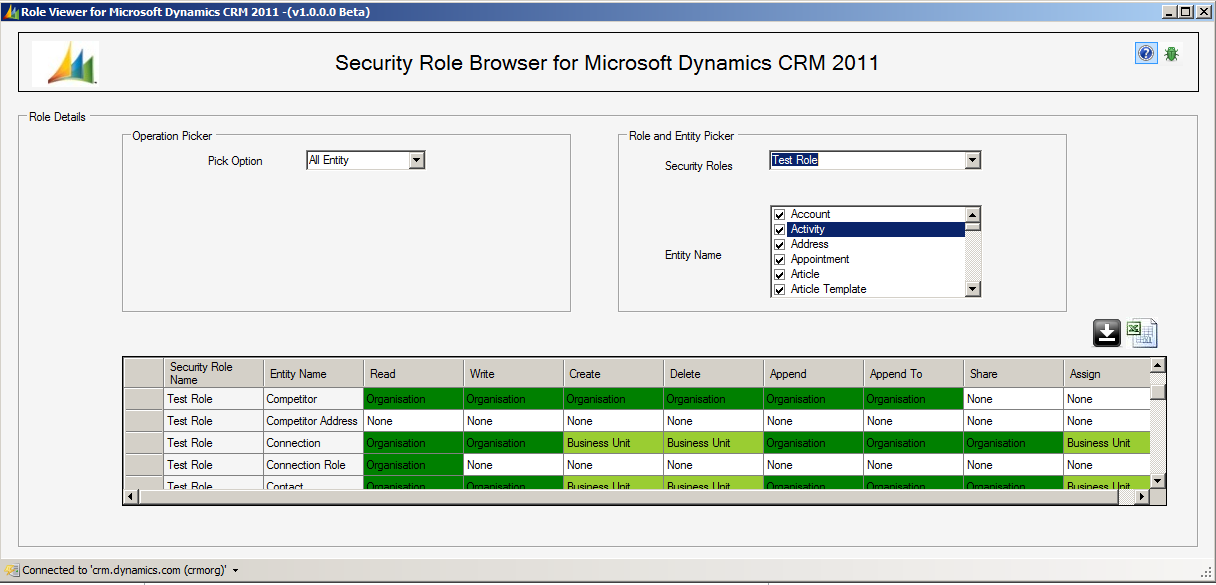Click the green bug report icon
This screenshot has height=585, width=1216.
coord(1171,54)
